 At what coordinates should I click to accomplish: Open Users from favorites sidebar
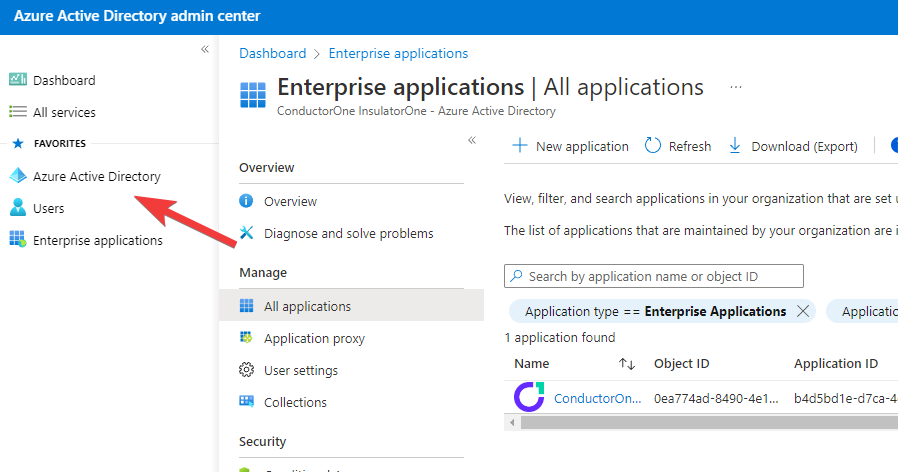[48, 208]
